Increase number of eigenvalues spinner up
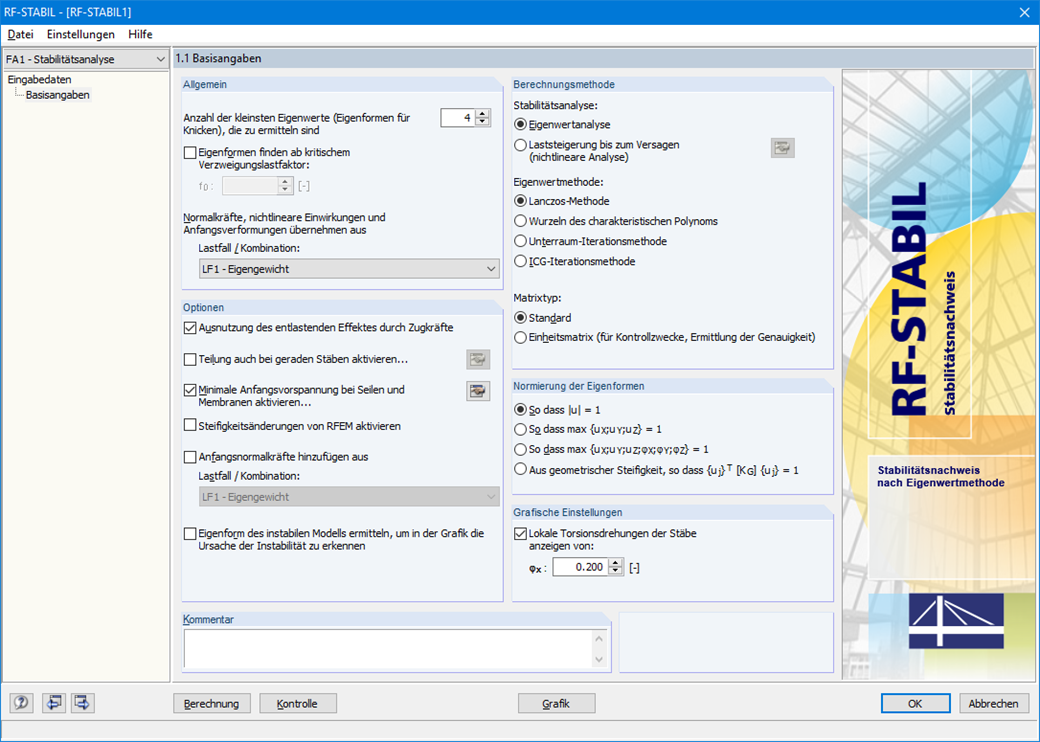Screen dimensions: 1040x742 click(x=483, y=113)
